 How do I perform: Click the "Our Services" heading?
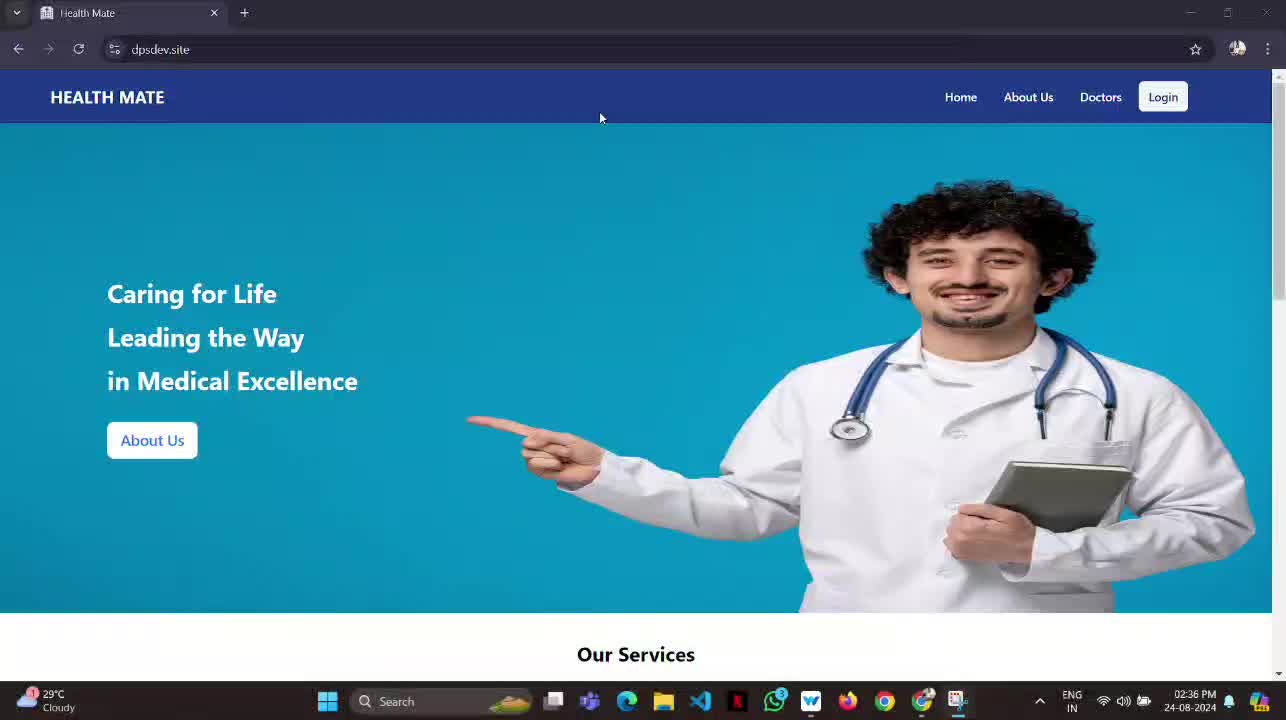point(636,655)
